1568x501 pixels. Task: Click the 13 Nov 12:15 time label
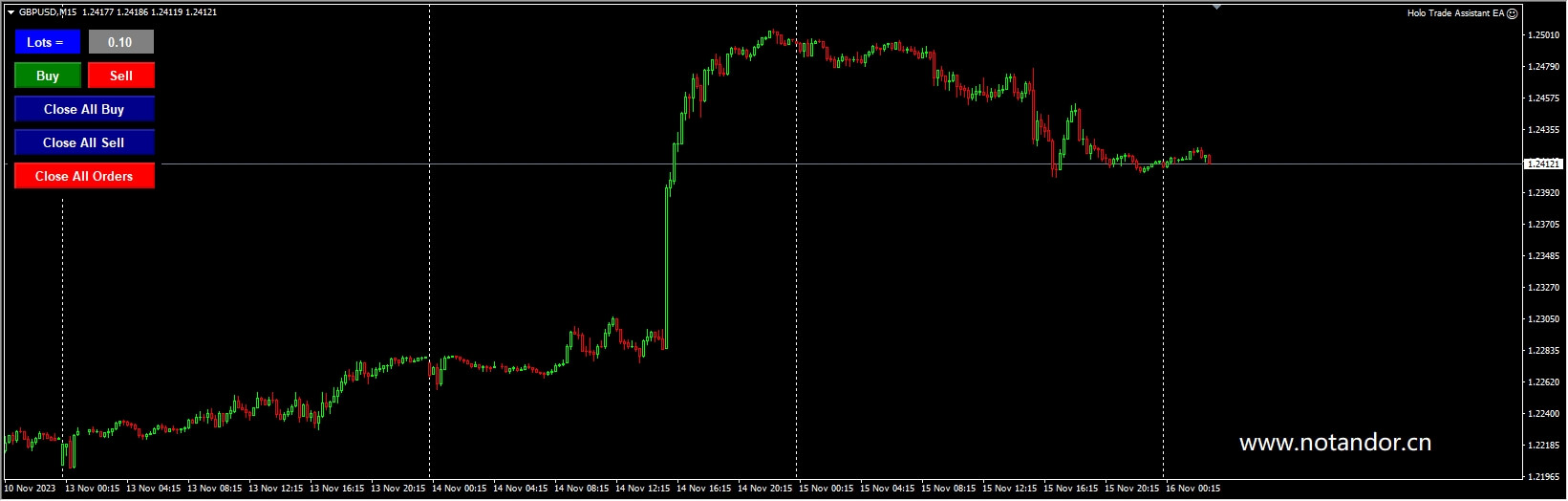coord(276,489)
